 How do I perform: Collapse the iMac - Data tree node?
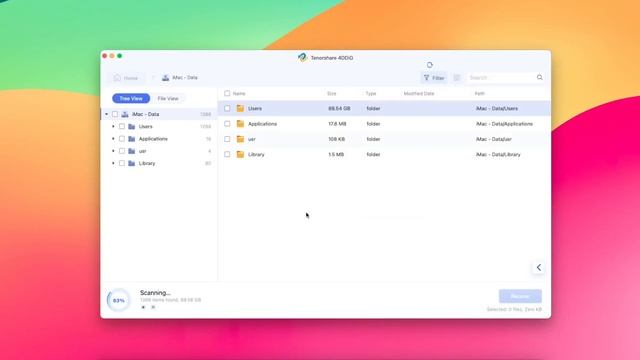tap(107, 114)
